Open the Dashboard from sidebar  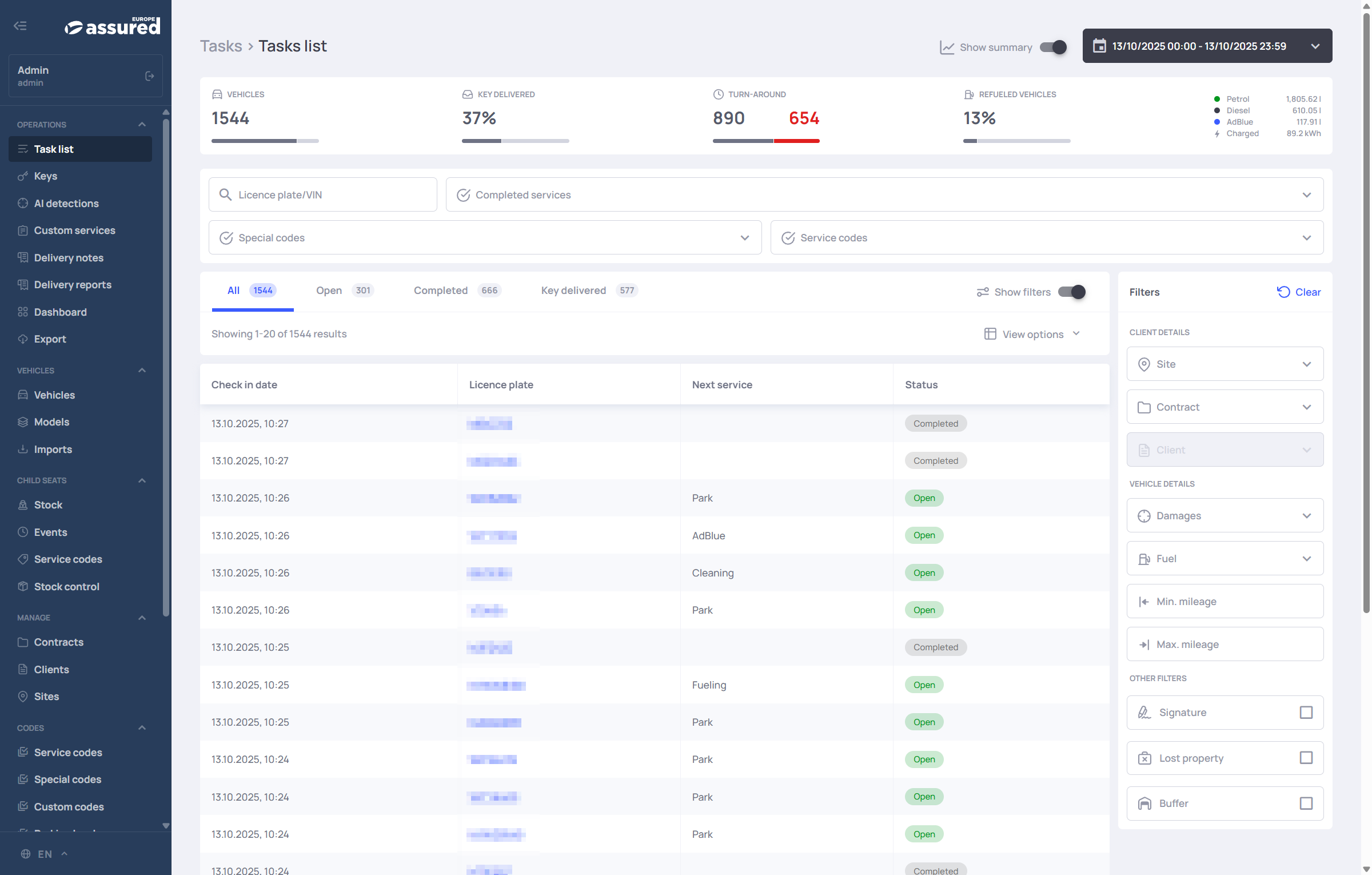(60, 312)
